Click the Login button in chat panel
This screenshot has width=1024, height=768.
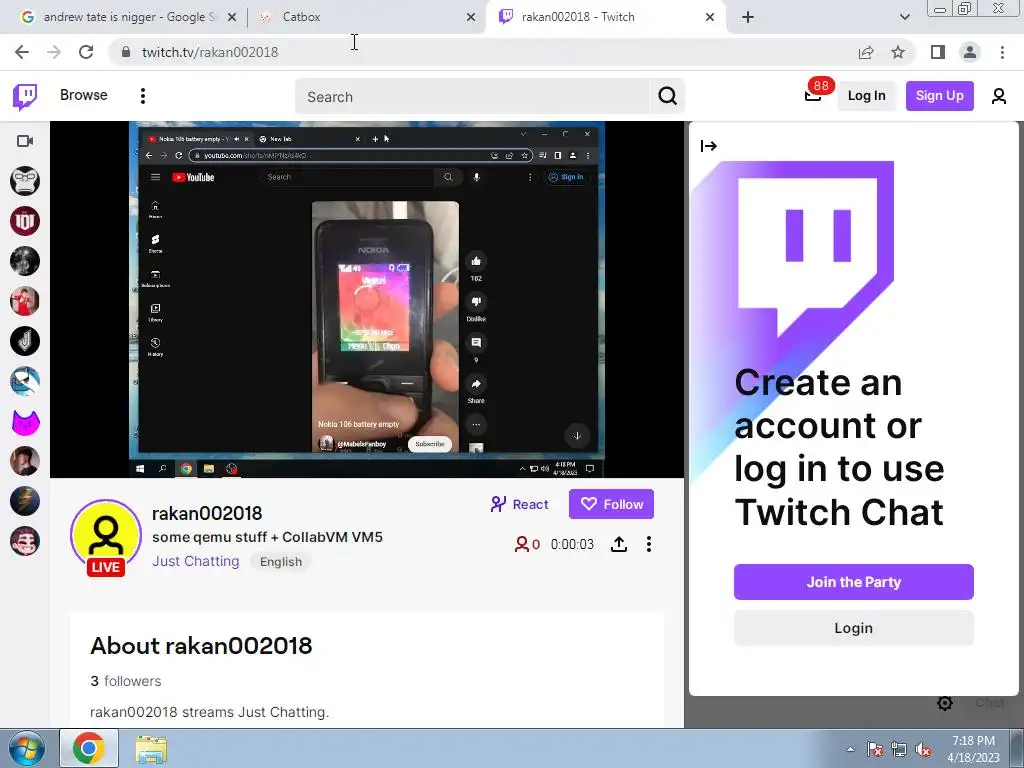(854, 628)
